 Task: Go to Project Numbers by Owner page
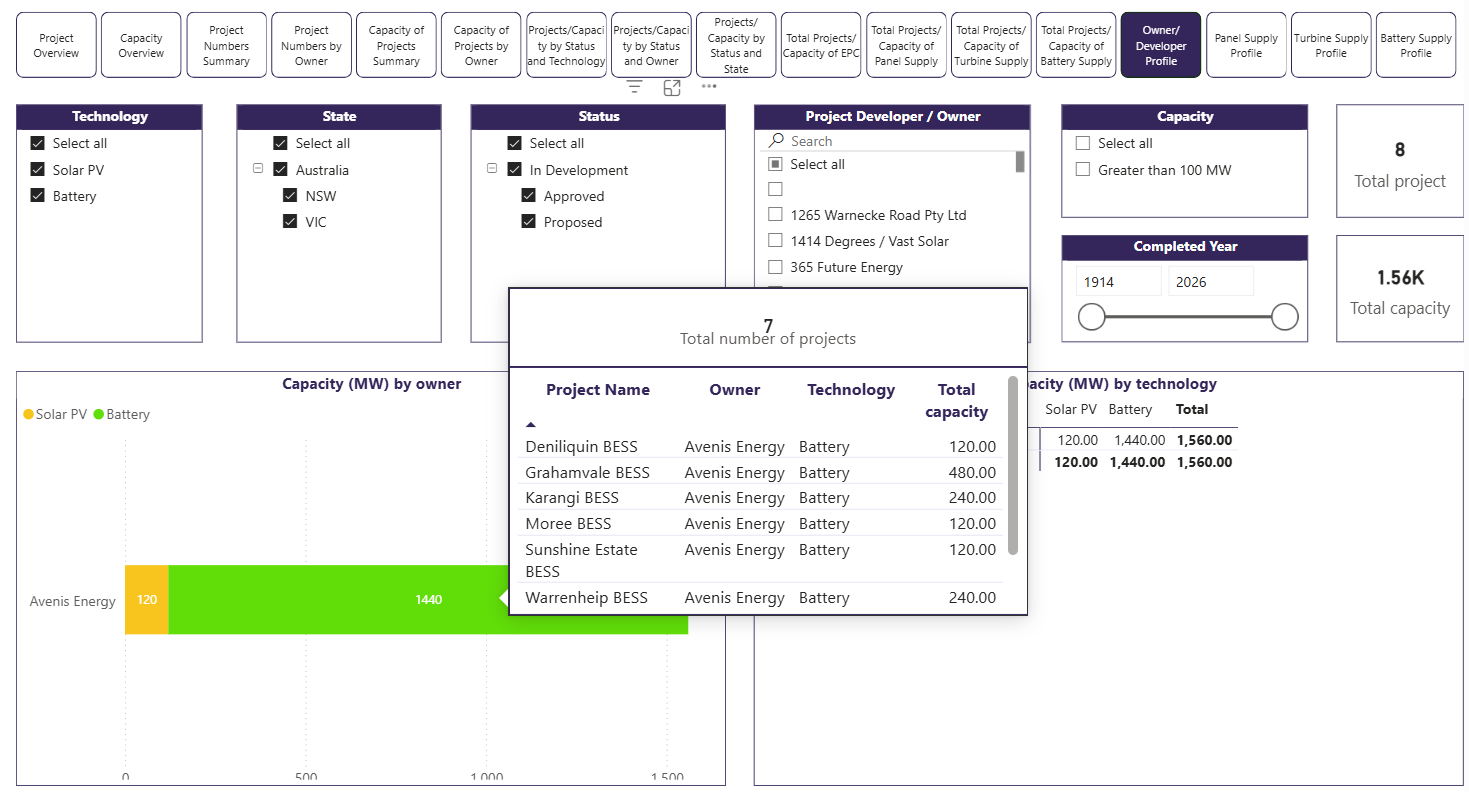tap(311, 45)
